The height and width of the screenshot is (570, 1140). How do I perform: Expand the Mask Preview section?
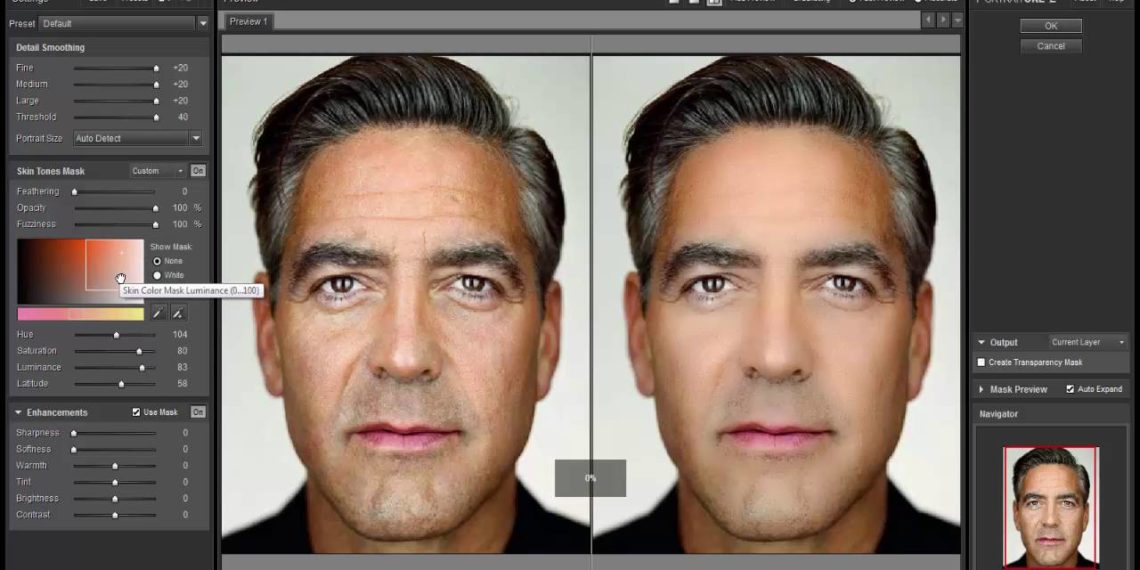tap(982, 390)
